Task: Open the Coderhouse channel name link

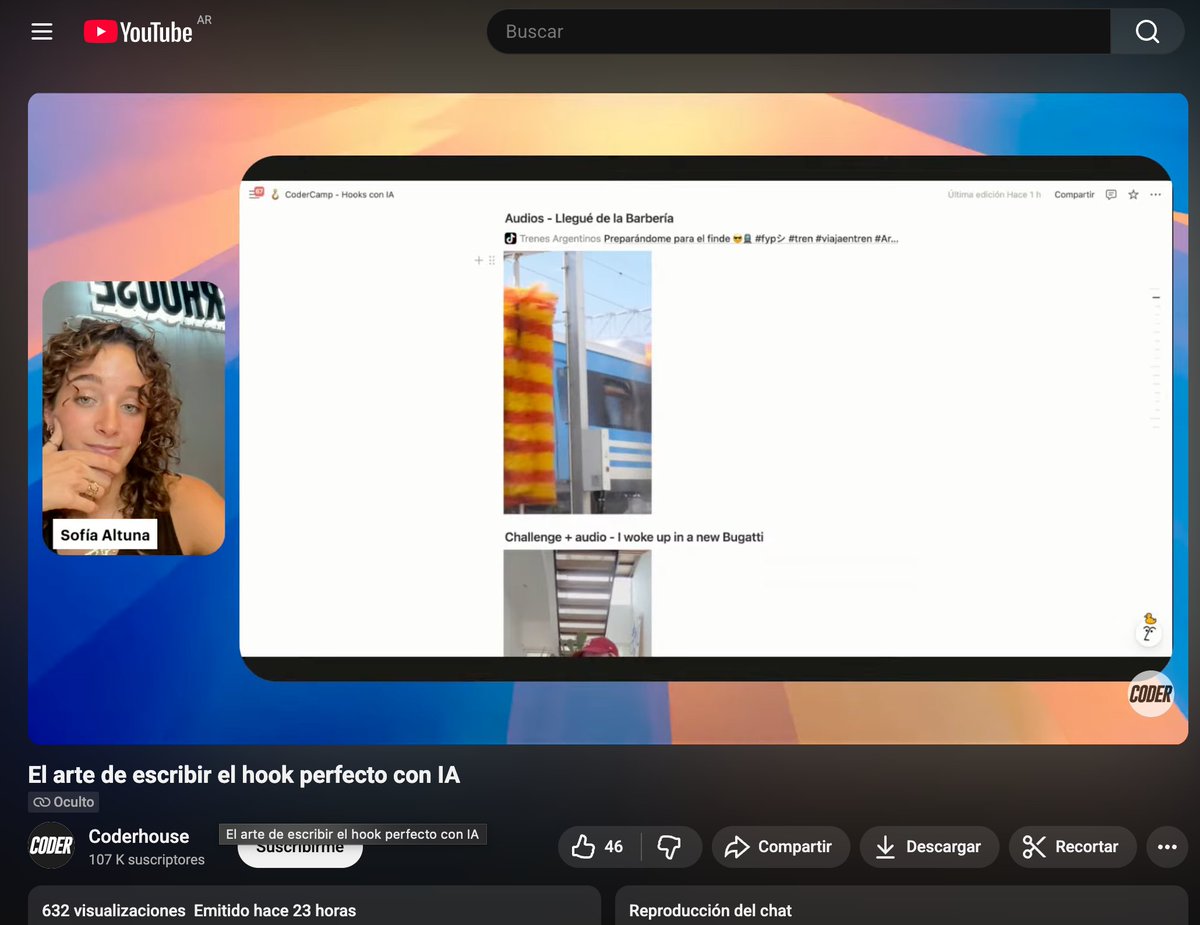Action: tap(139, 836)
